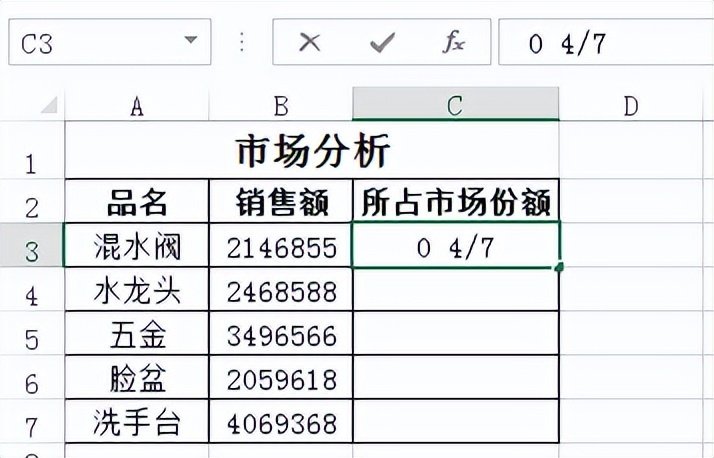
Task: Select empty market share cell in 洗手台 row
Action: pos(456,421)
